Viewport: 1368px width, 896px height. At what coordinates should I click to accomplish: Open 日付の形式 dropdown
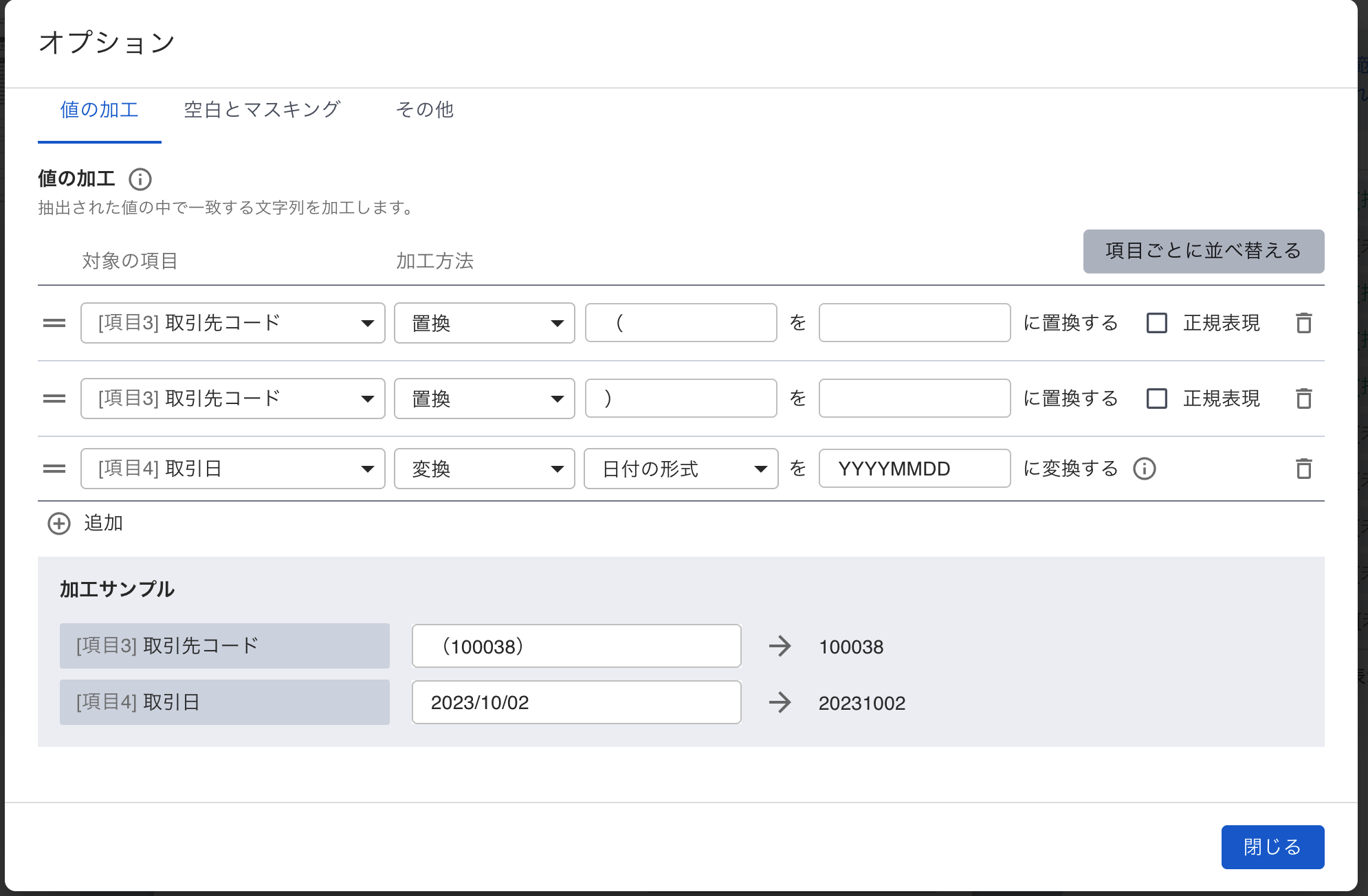point(681,469)
